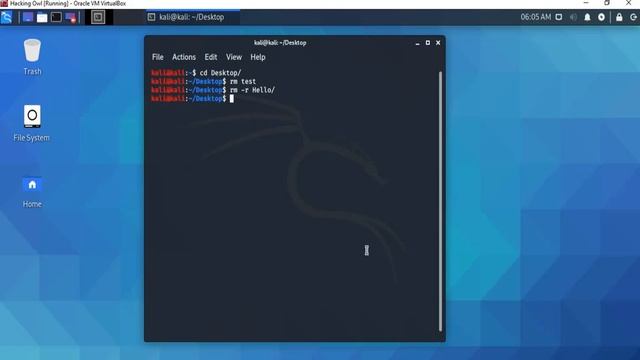
Task: Select the kali@kali: ~/Desktop taskbar button
Action: [193, 17]
